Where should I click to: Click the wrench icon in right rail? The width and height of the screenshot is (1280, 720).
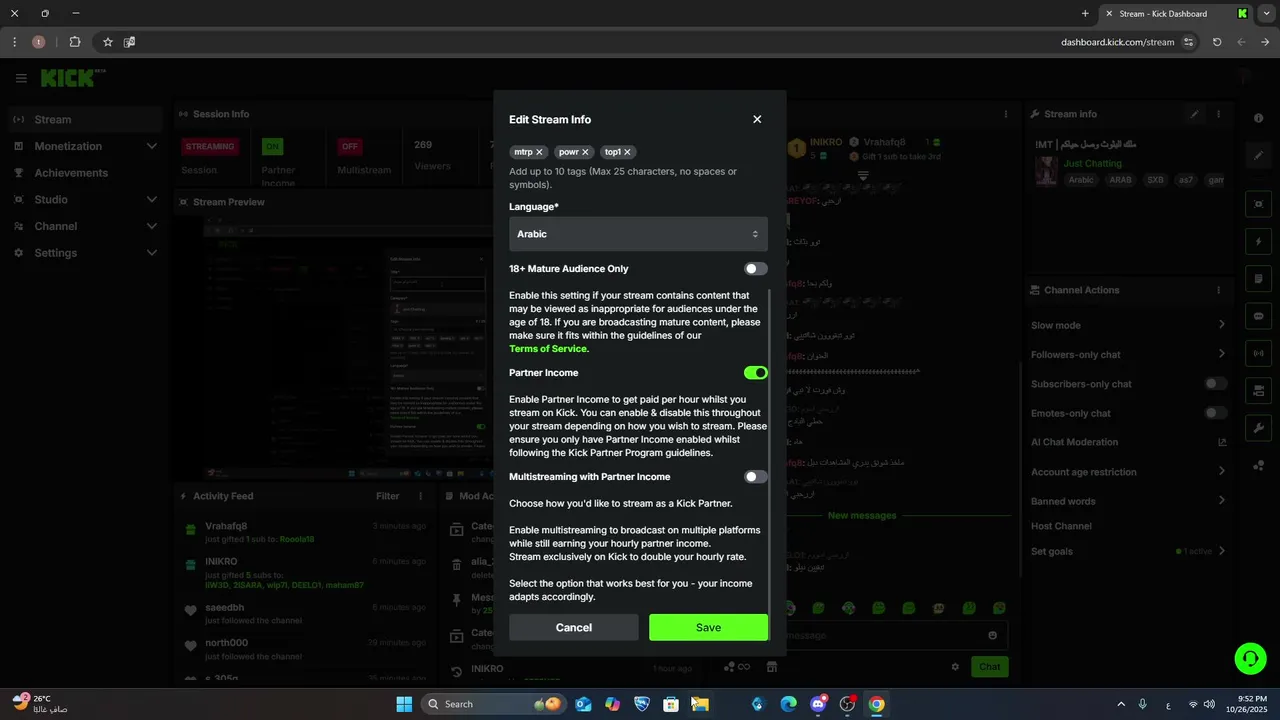point(1259,428)
